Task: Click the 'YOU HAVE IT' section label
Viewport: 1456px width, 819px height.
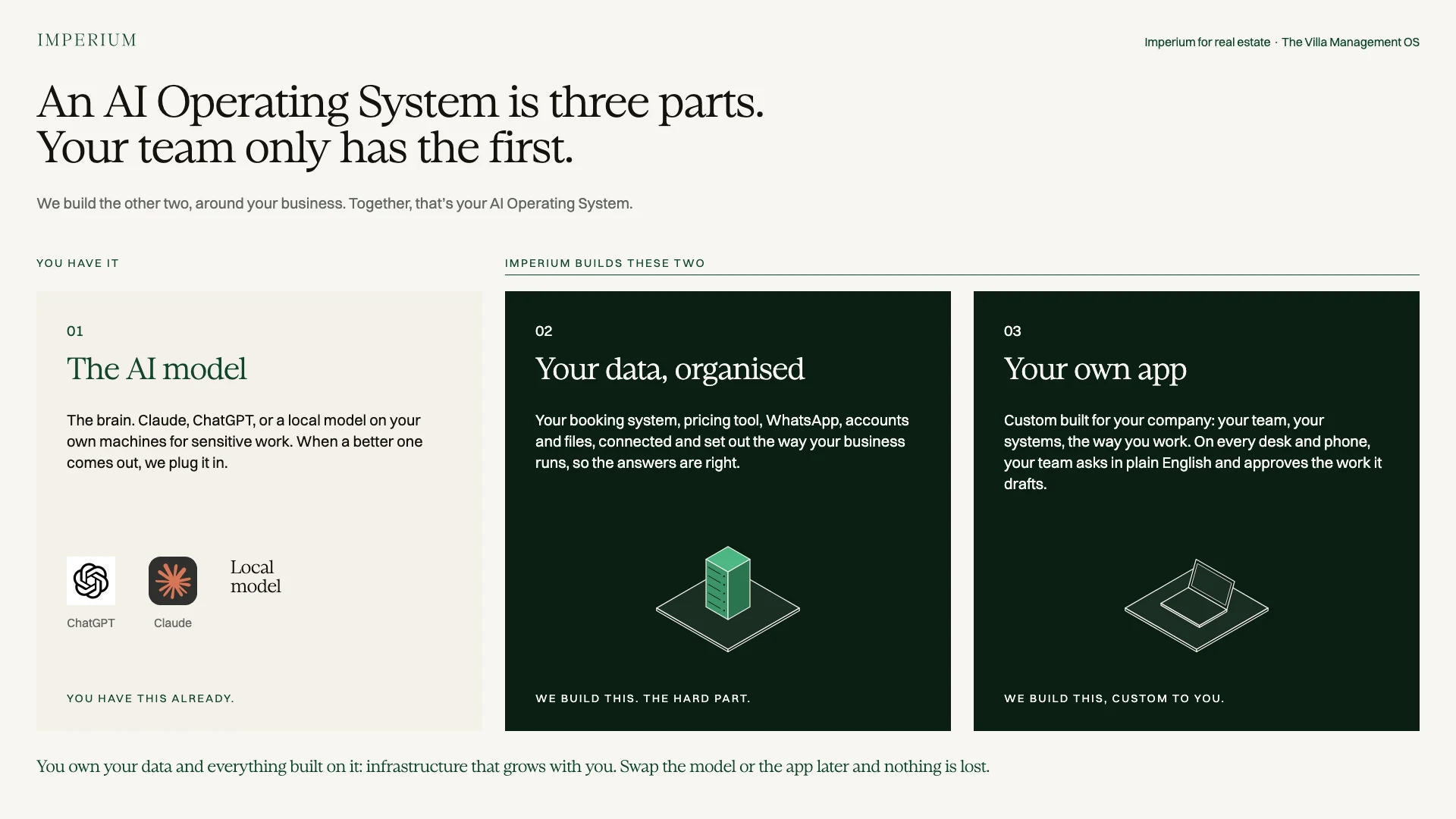Action: pos(78,263)
